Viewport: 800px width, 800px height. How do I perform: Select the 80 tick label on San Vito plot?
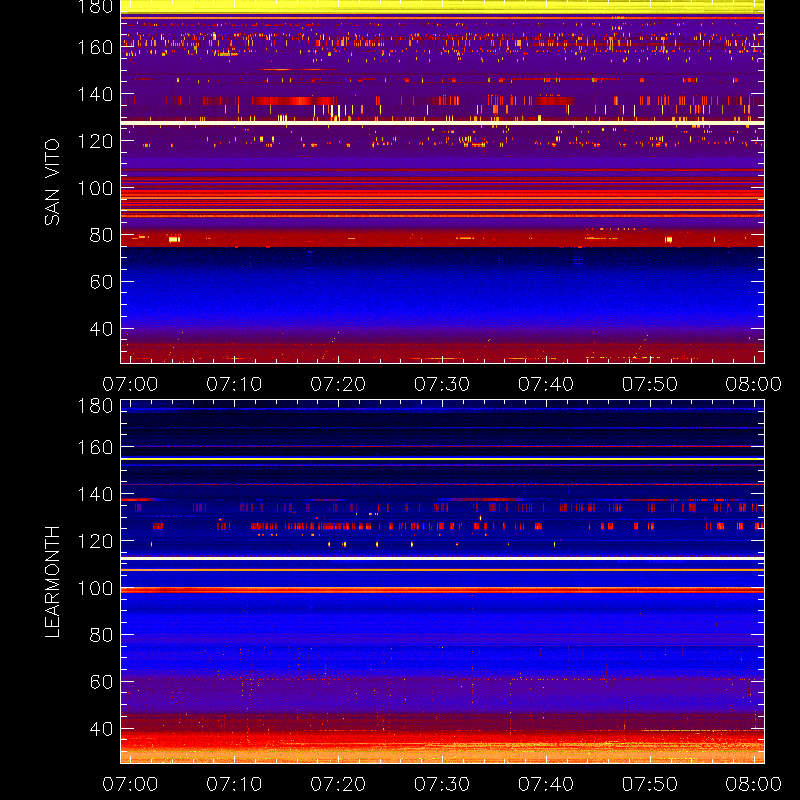point(101,235)
